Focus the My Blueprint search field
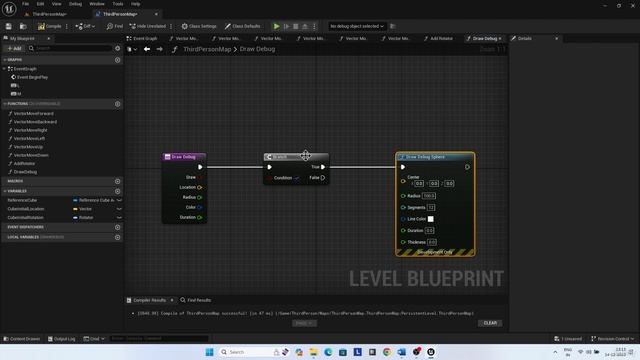 click(x=70, y=48)
